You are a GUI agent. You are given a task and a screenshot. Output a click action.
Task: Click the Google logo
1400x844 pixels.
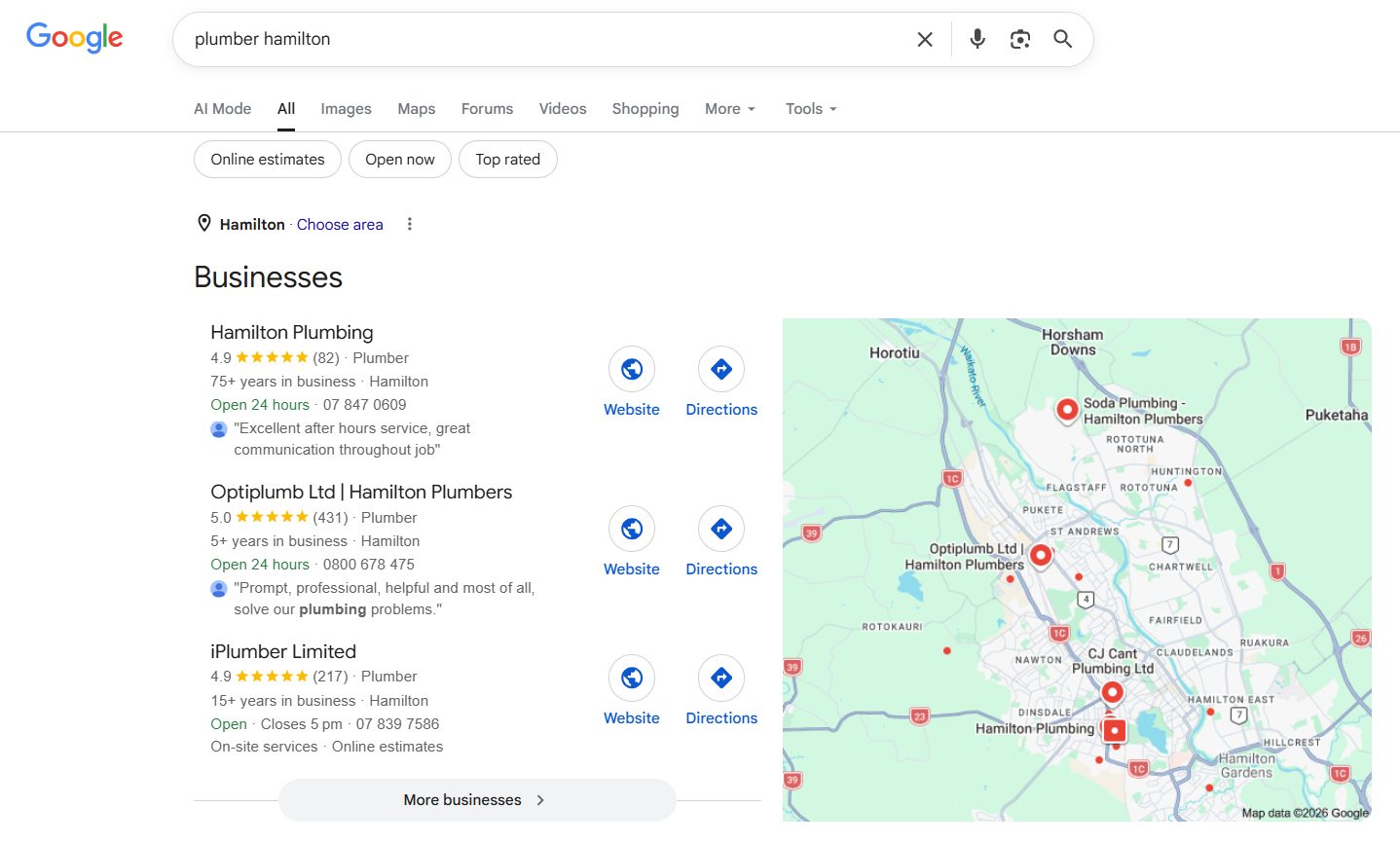(x=74, y=38)
